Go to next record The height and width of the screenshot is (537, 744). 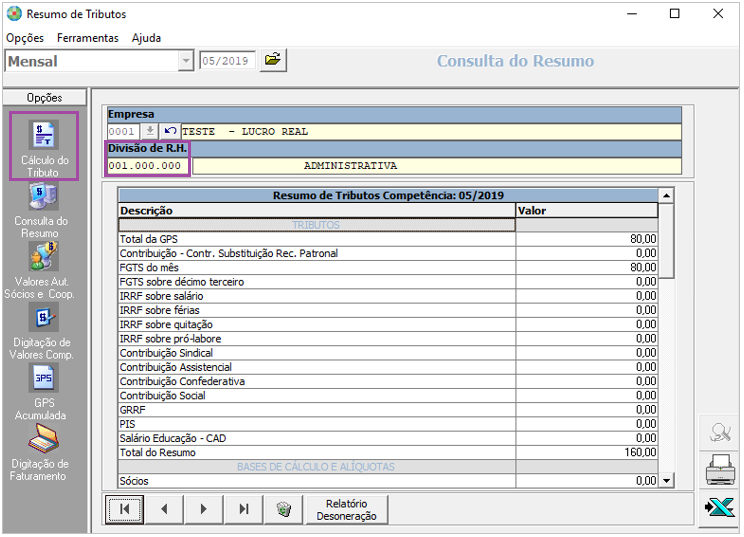(x=204, y=509)
